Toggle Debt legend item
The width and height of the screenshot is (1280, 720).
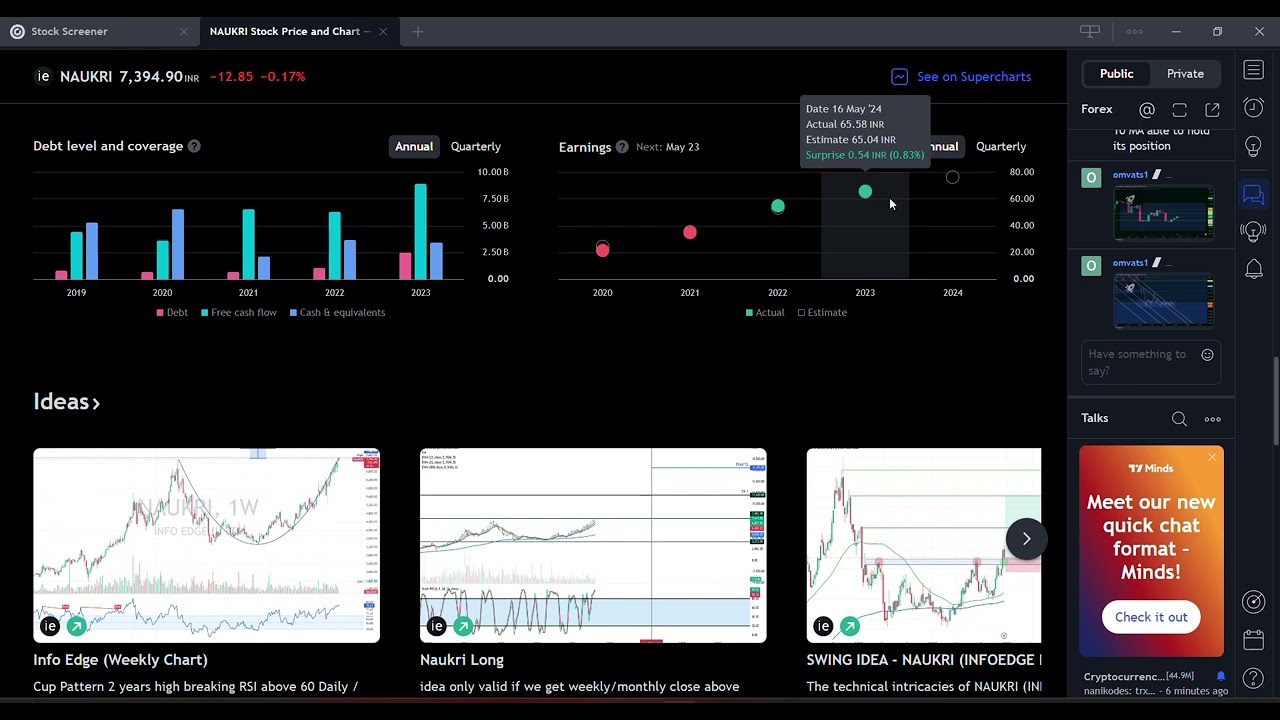(x=172, y=312)
